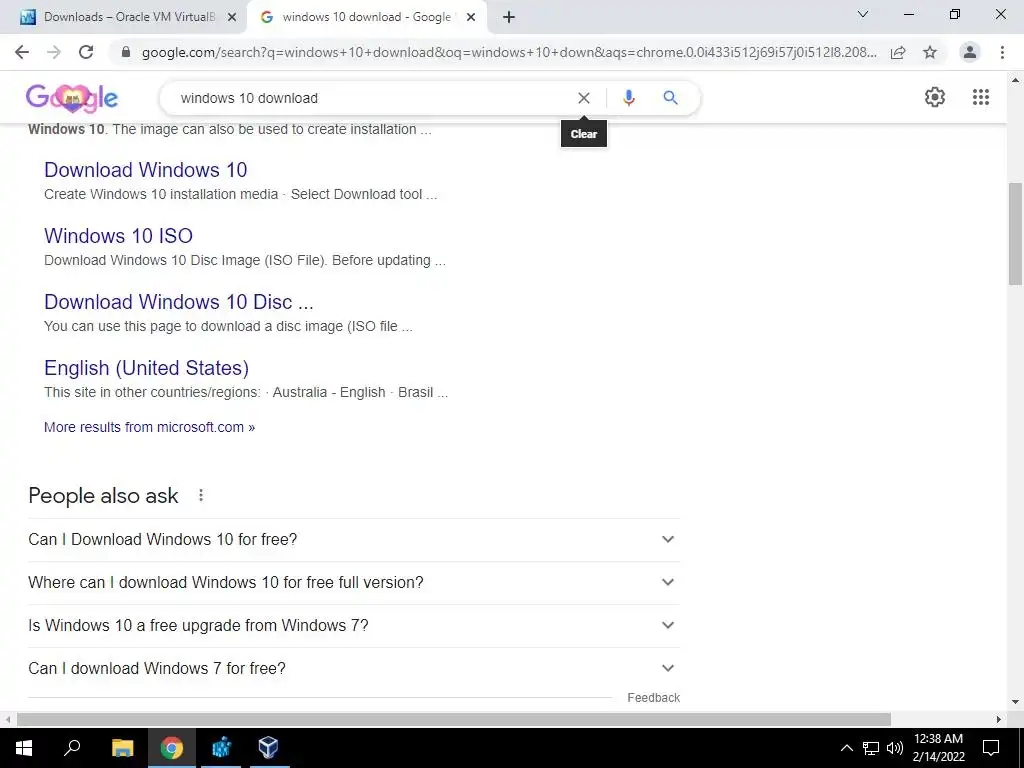This screenshot has width=1024, height=768.
Task: Share this page via the share icon
Action: [x=898, y=52]
